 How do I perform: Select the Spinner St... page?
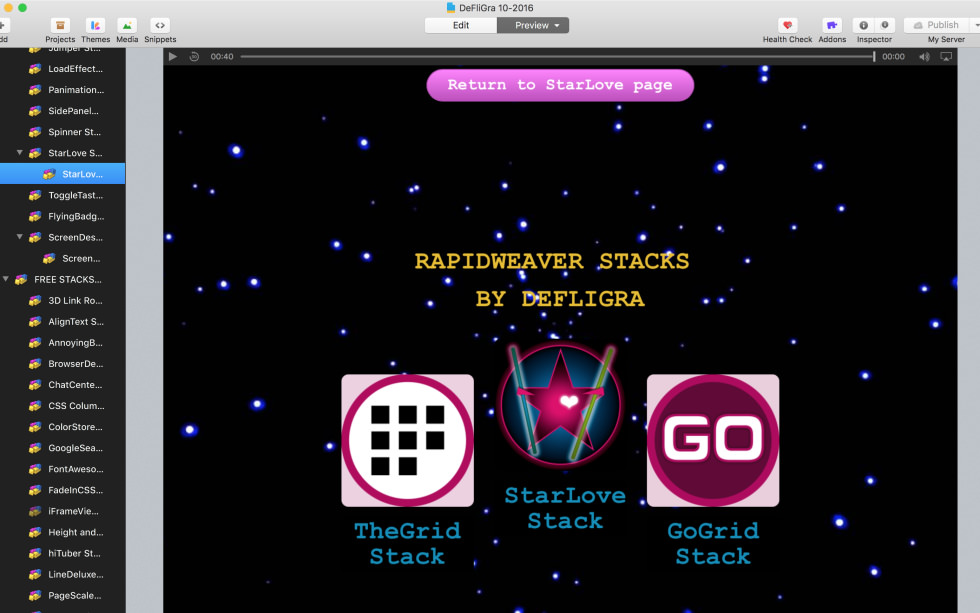[x=62, y=132]
